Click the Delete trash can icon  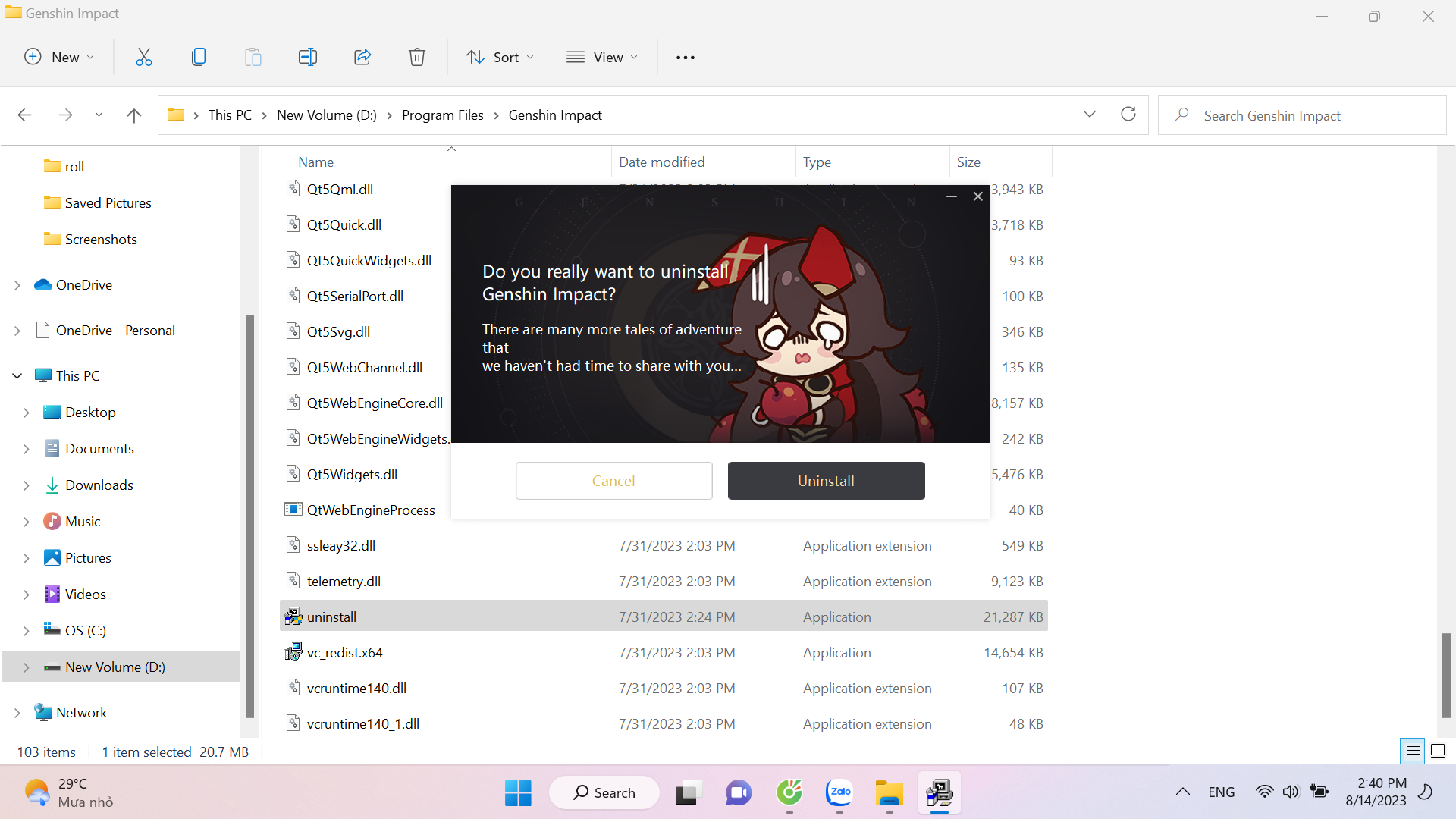[x=417, y=57]
